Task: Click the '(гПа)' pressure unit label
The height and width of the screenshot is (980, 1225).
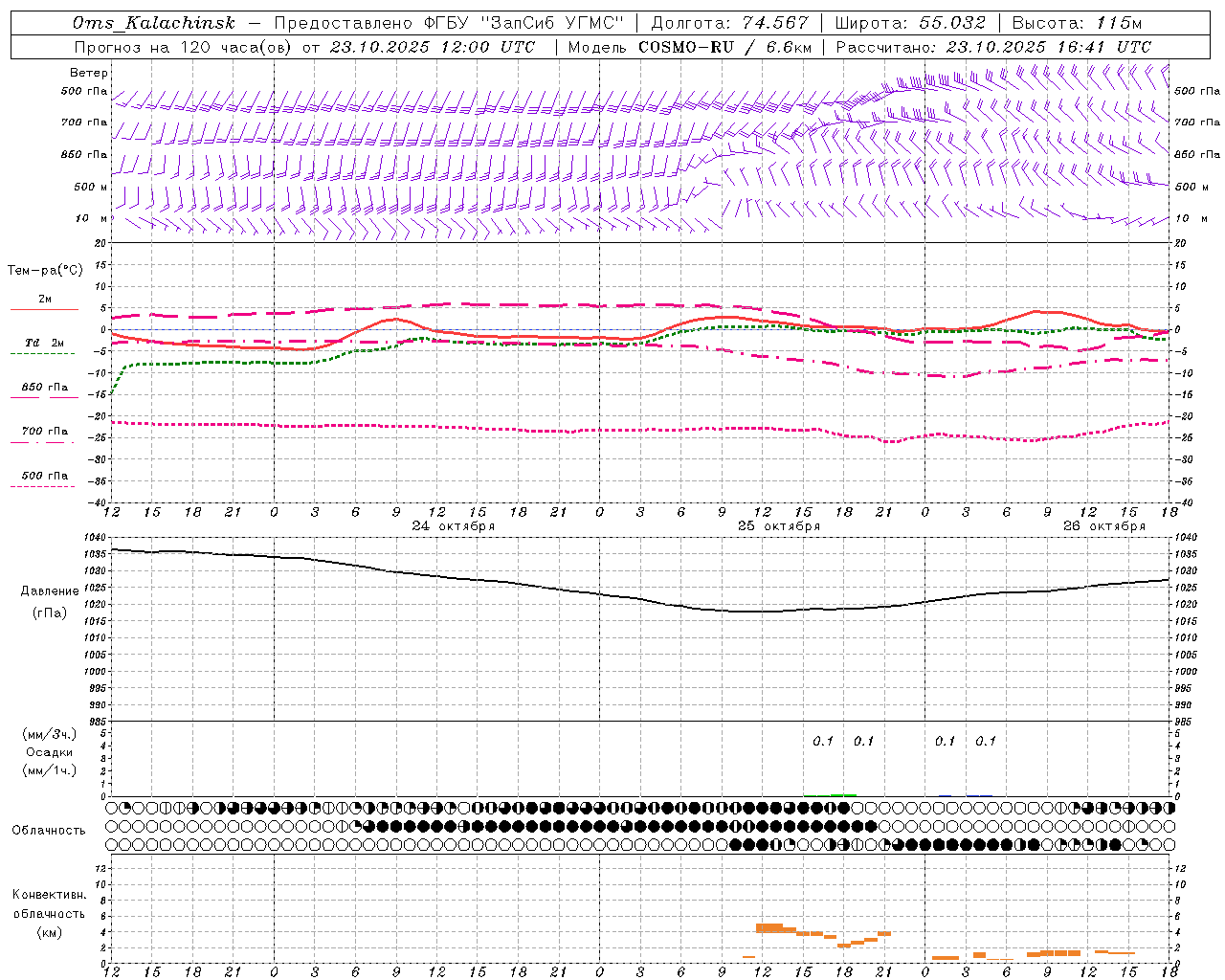Action: tap(50, 613)
